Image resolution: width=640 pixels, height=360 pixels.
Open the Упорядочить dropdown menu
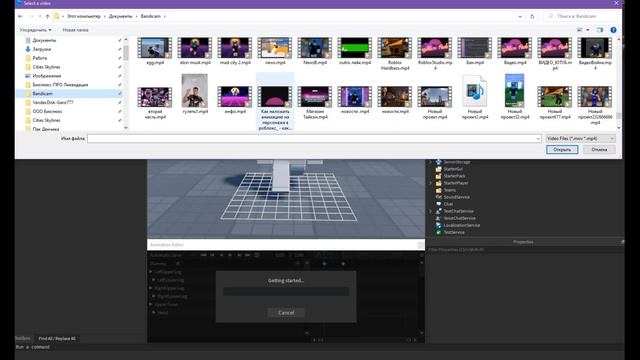pos(36,30)
